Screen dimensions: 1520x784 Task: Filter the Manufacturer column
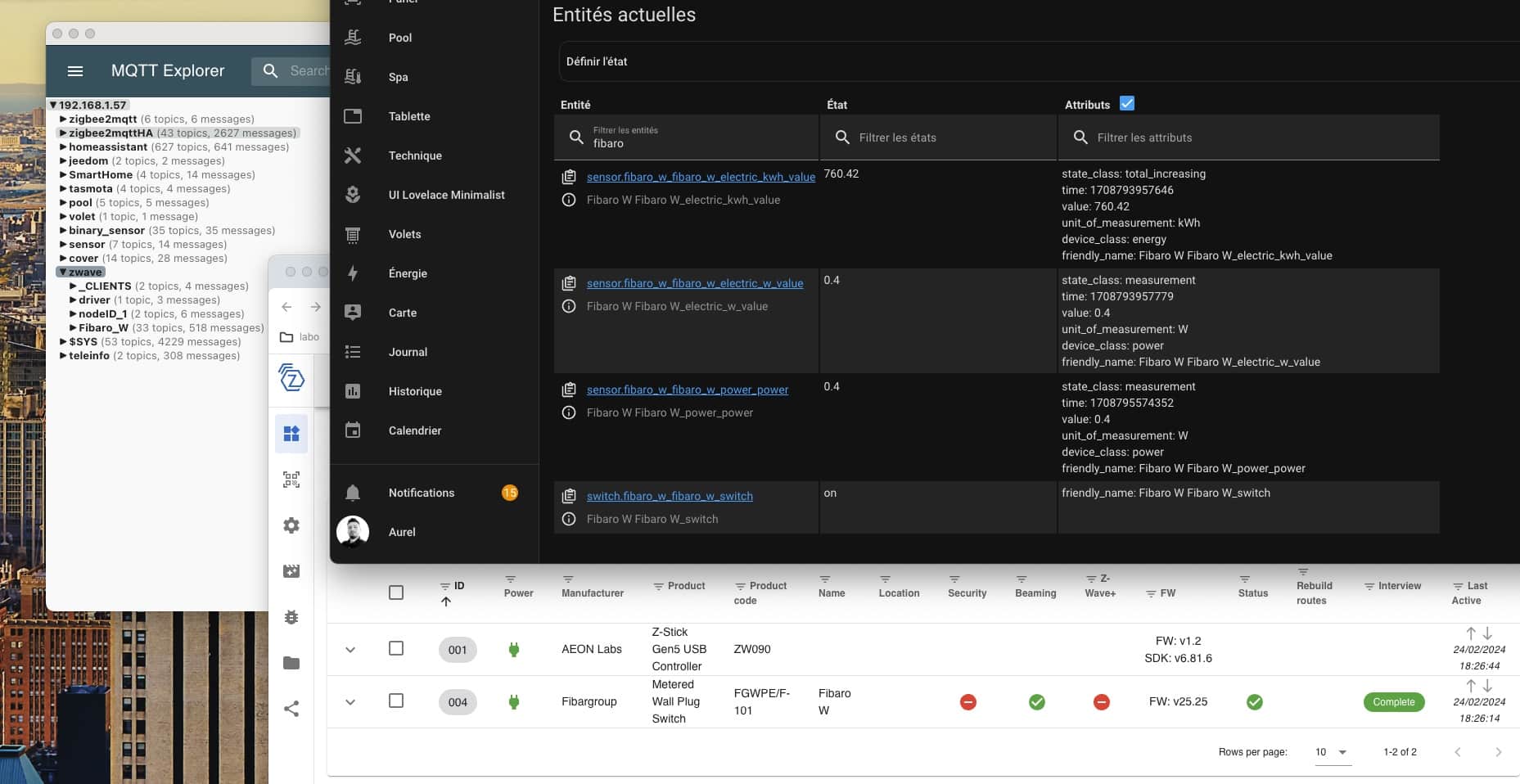coord(568,579)
